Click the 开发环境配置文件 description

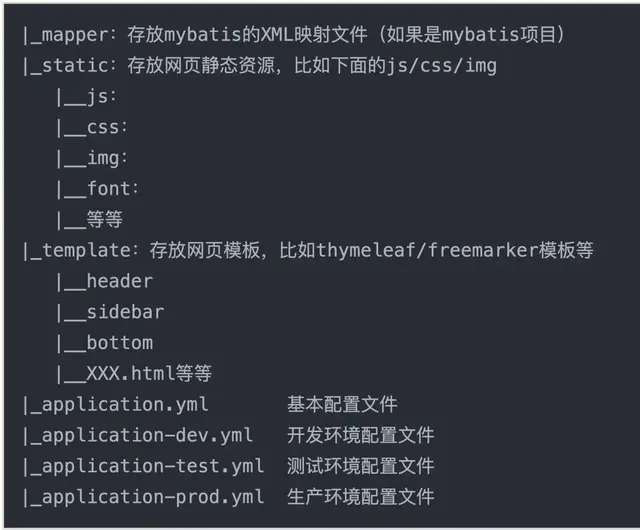(360, 436)
